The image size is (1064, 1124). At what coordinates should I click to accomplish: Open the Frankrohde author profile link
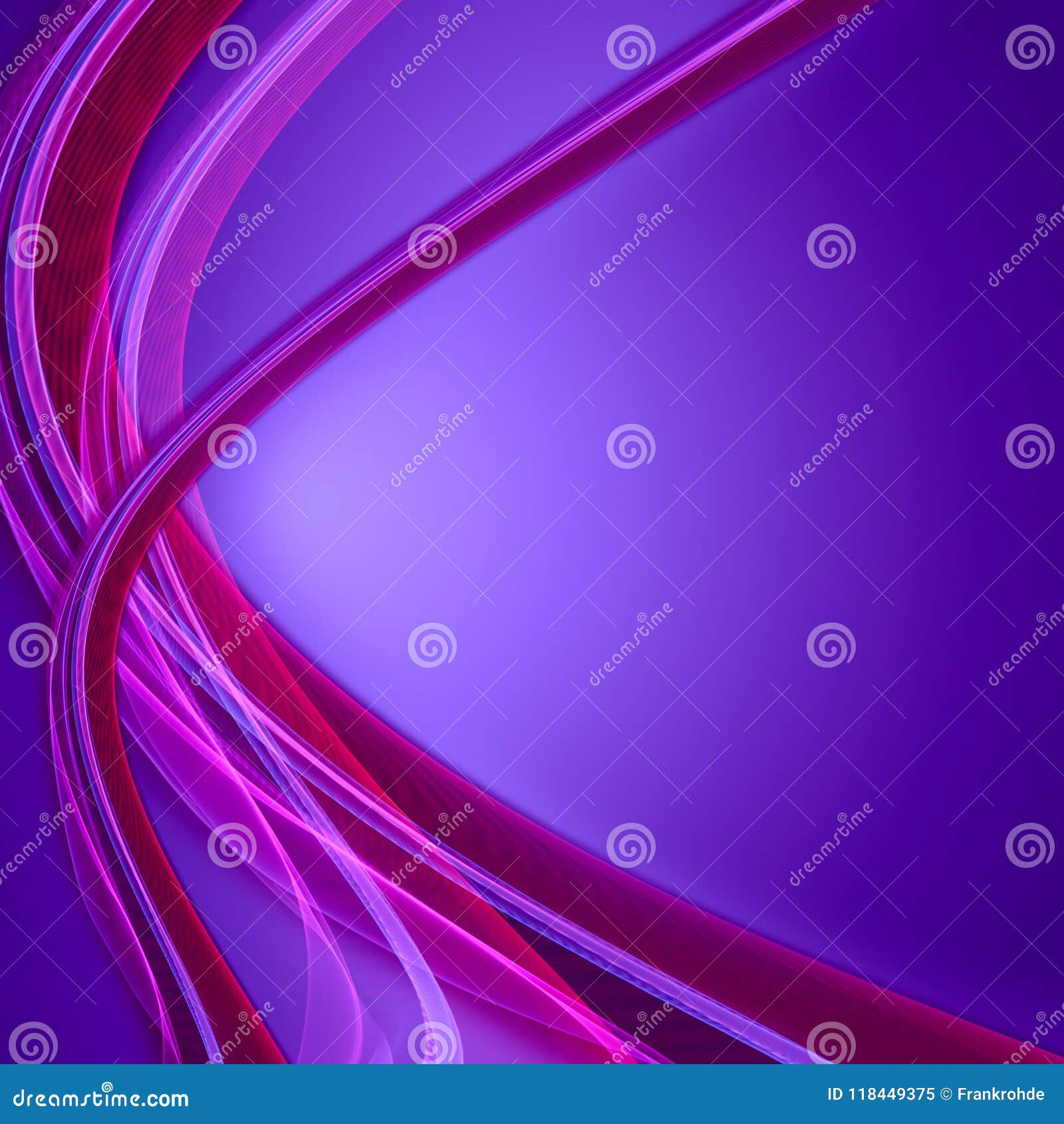coord(1001,1094)
